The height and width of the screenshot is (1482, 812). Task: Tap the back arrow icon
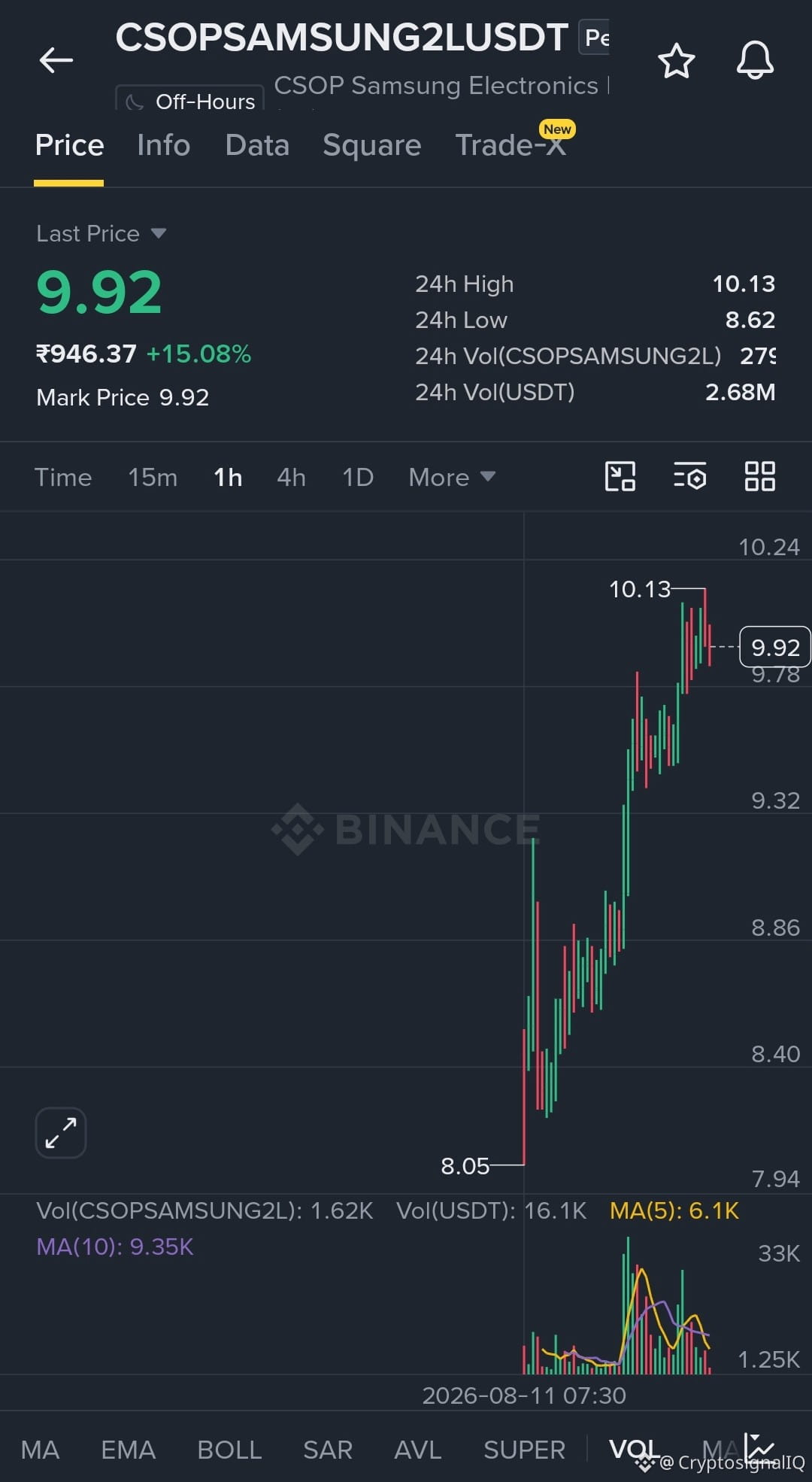pyautogui.click(x=56, y=60)
